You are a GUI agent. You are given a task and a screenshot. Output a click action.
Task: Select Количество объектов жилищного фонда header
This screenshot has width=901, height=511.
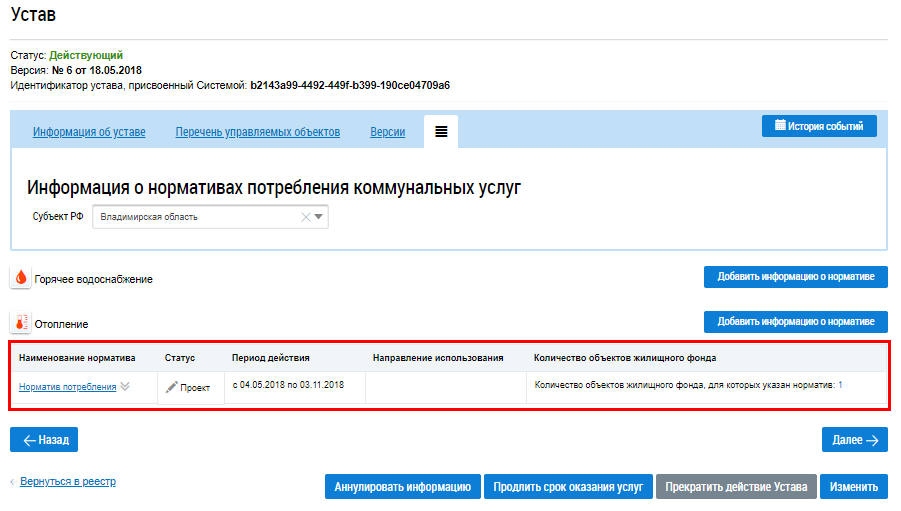pos(625,358)
